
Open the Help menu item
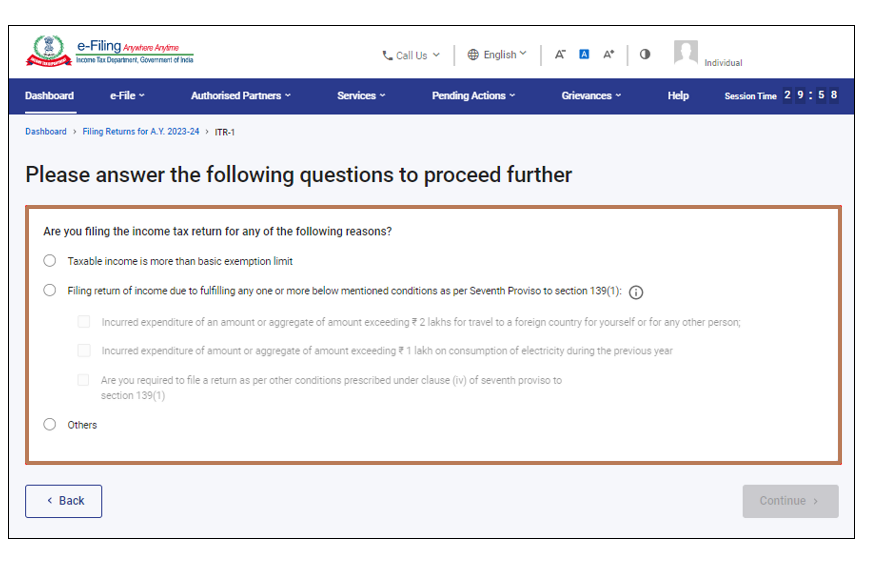678,96
